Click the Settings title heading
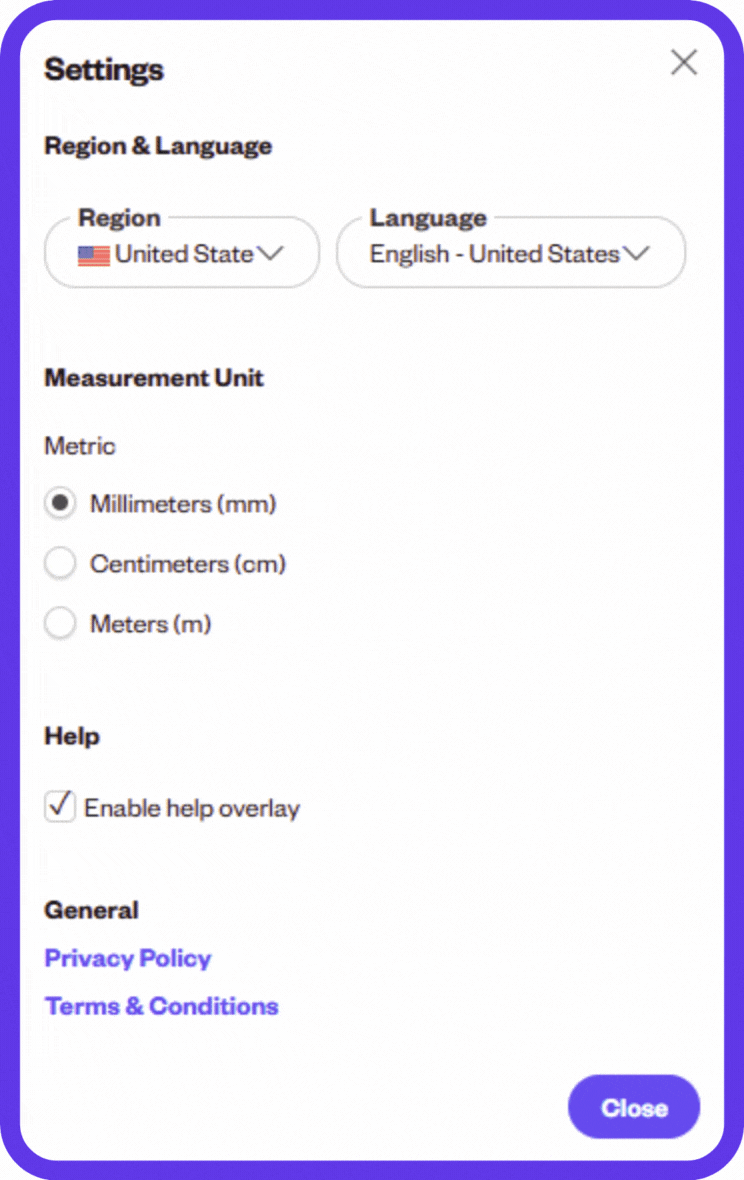 click(x=104, y=70)
